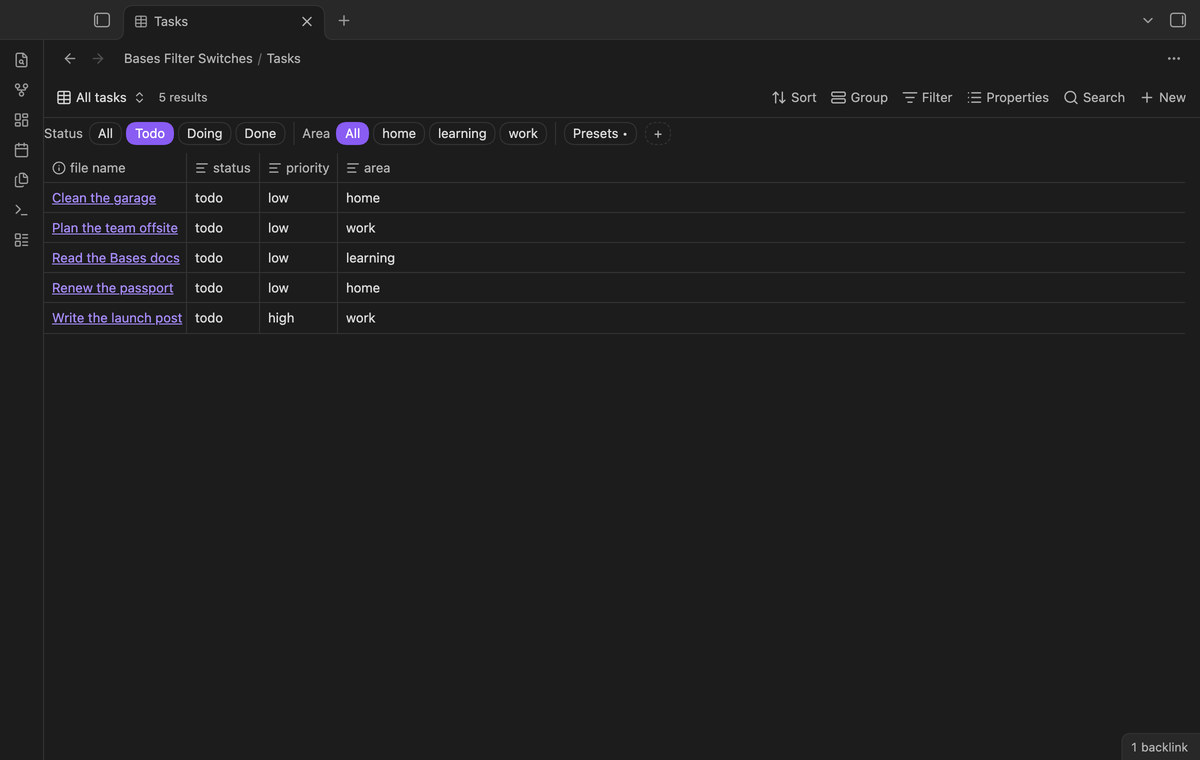
Task: Open Write the launch post note
Action: point(117,318)
